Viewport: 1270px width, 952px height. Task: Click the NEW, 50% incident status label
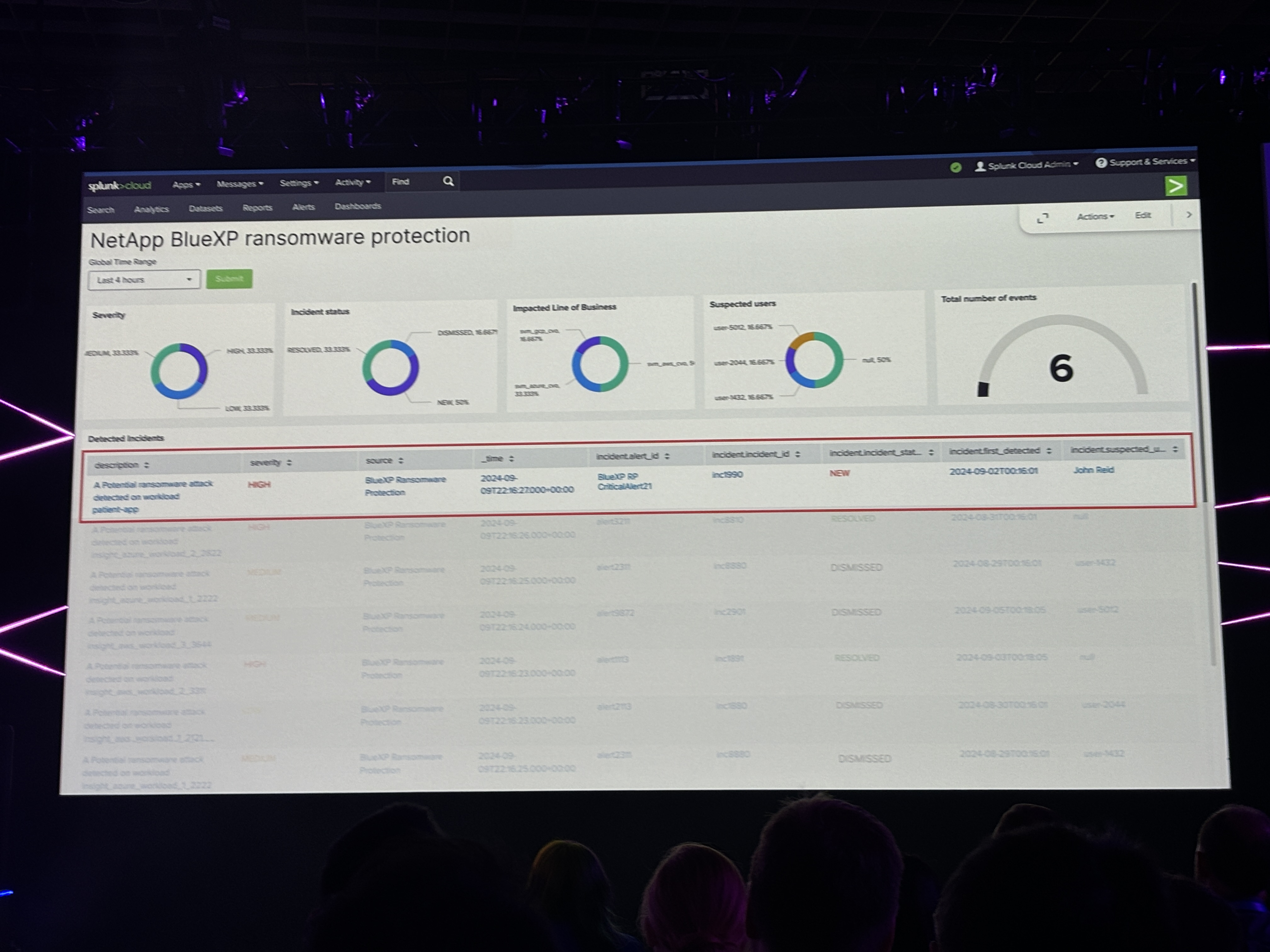(x=452, y=402)
